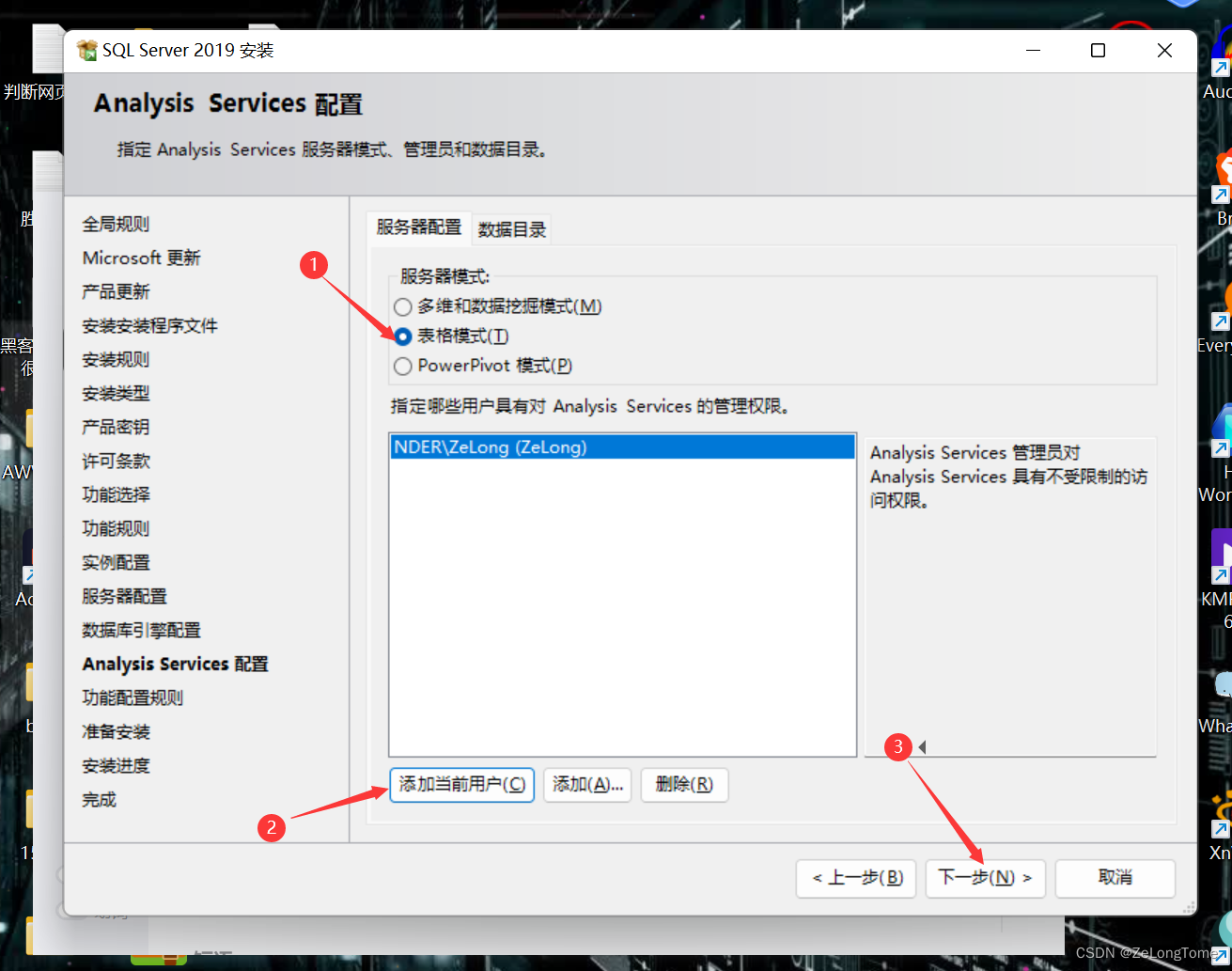Viewport: 1232px width, 971px height.
Task: Maximize the SQL Server 2019 setup window
Action: (1098, 51)
